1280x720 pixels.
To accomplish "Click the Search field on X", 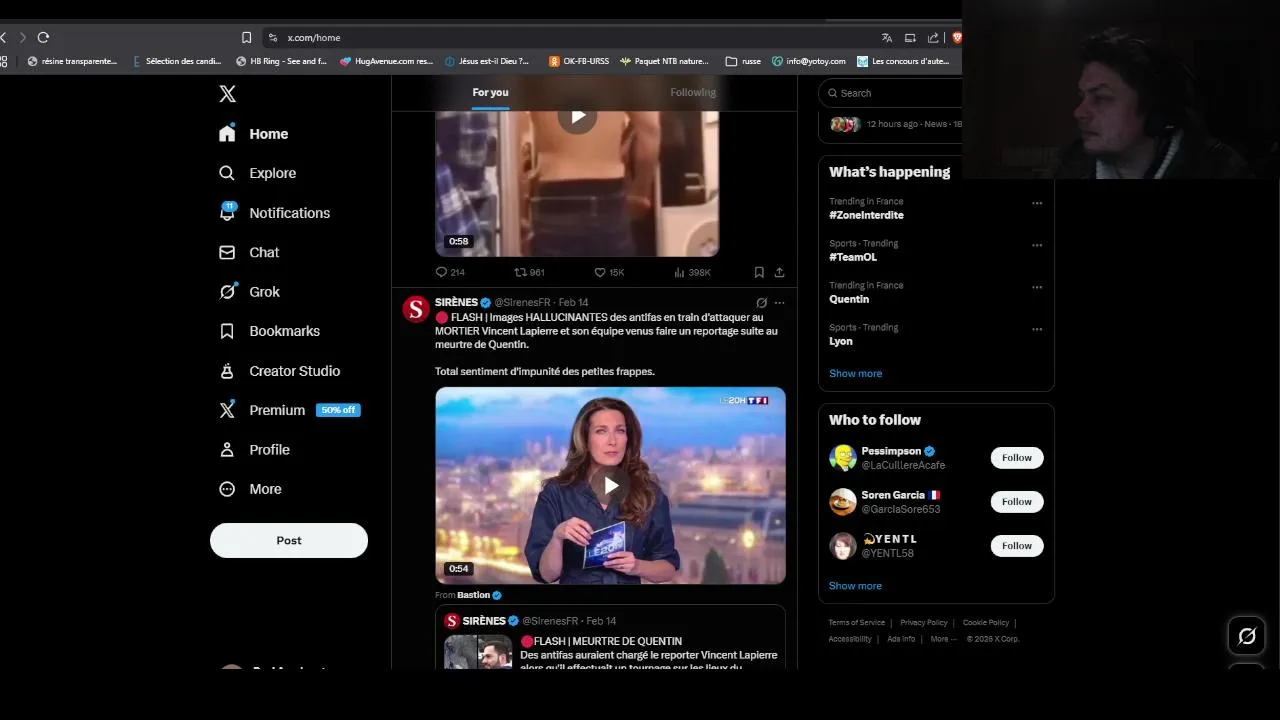I will (890, 93).
